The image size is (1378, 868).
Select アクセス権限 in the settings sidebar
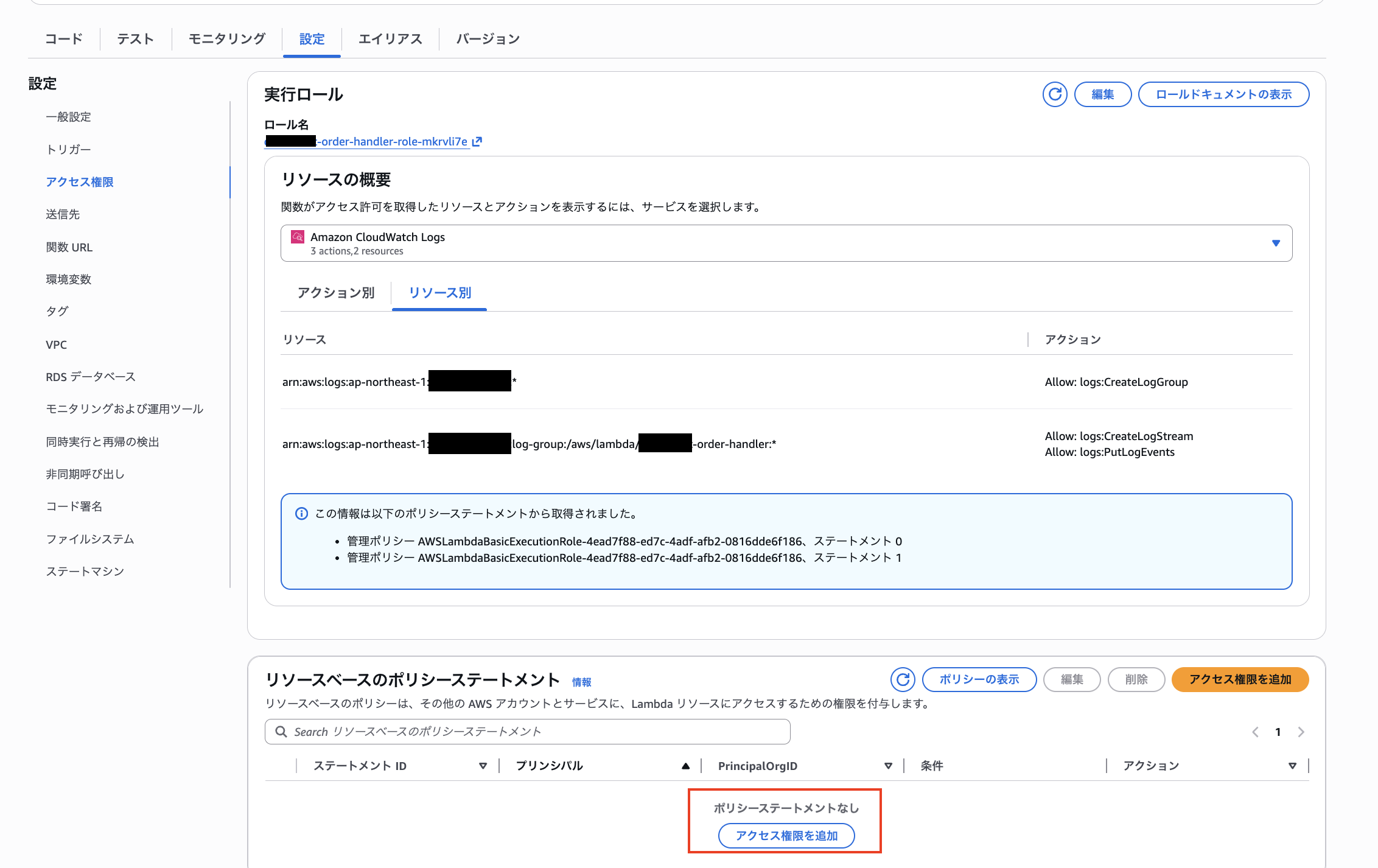79,181
